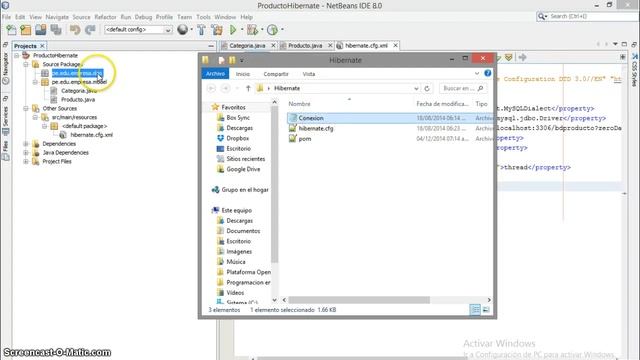Collapse the pe.edu.empresa.model package
Viewport: 640px width, 360px height.
pos(35,82)
